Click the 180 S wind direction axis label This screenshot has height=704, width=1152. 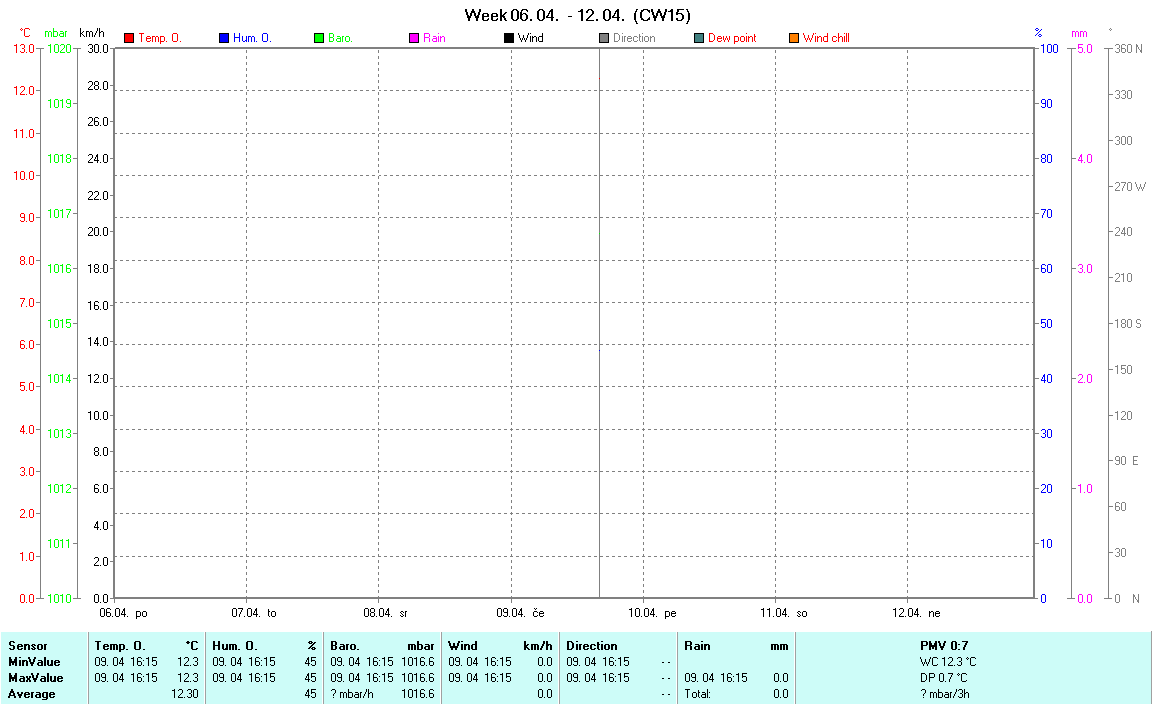click(1129, 323)
